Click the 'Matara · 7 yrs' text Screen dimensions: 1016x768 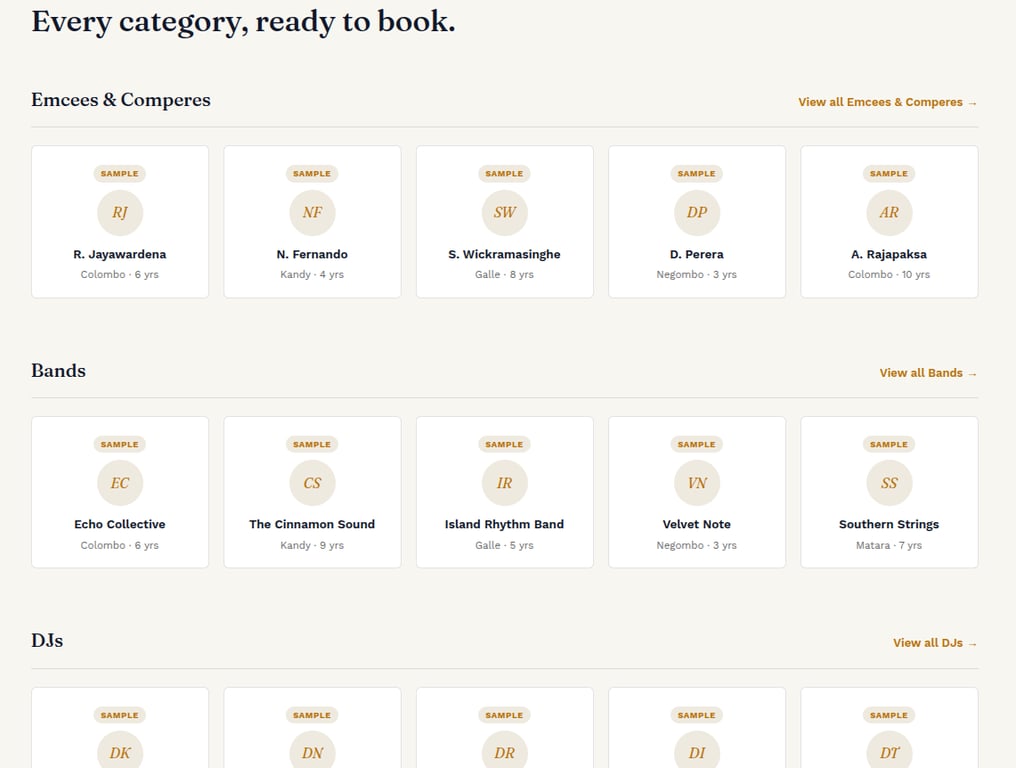click(x=889, y=546)
